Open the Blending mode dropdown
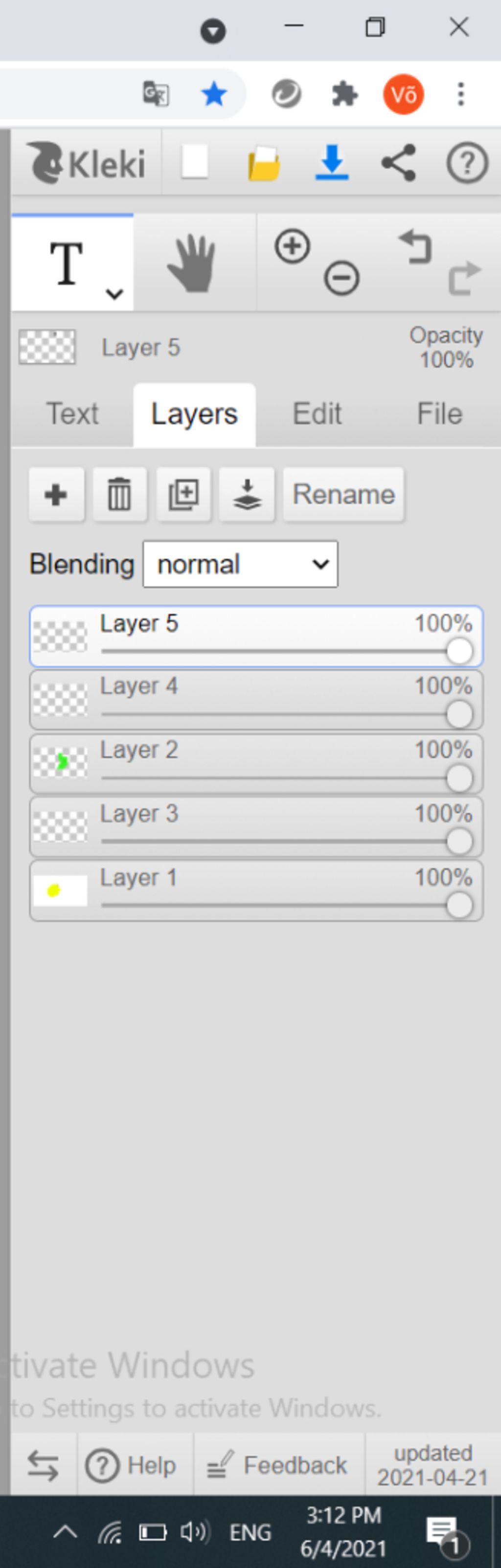The height and width of the screenshot is (1568, 501). click(240, 564)
